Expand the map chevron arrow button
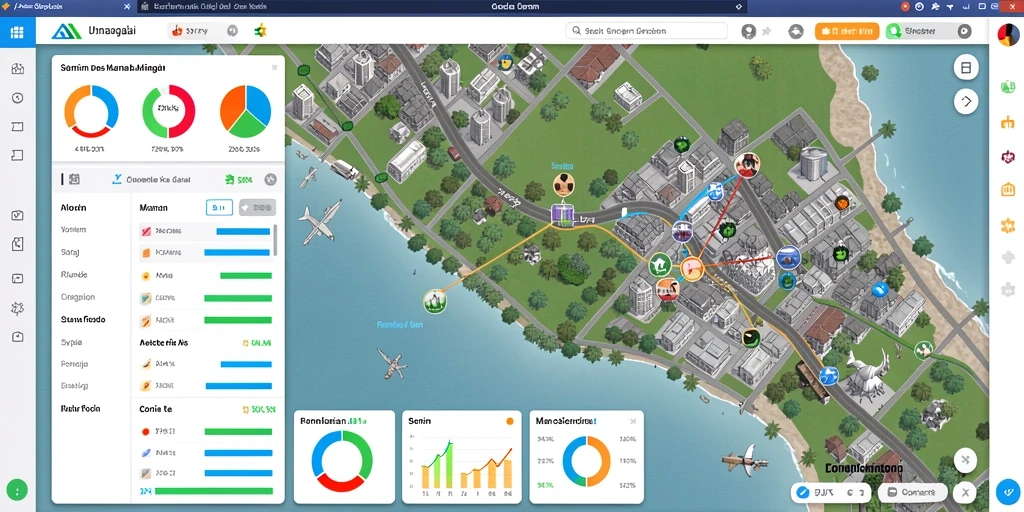1024x512 pixels. [966, 101]
